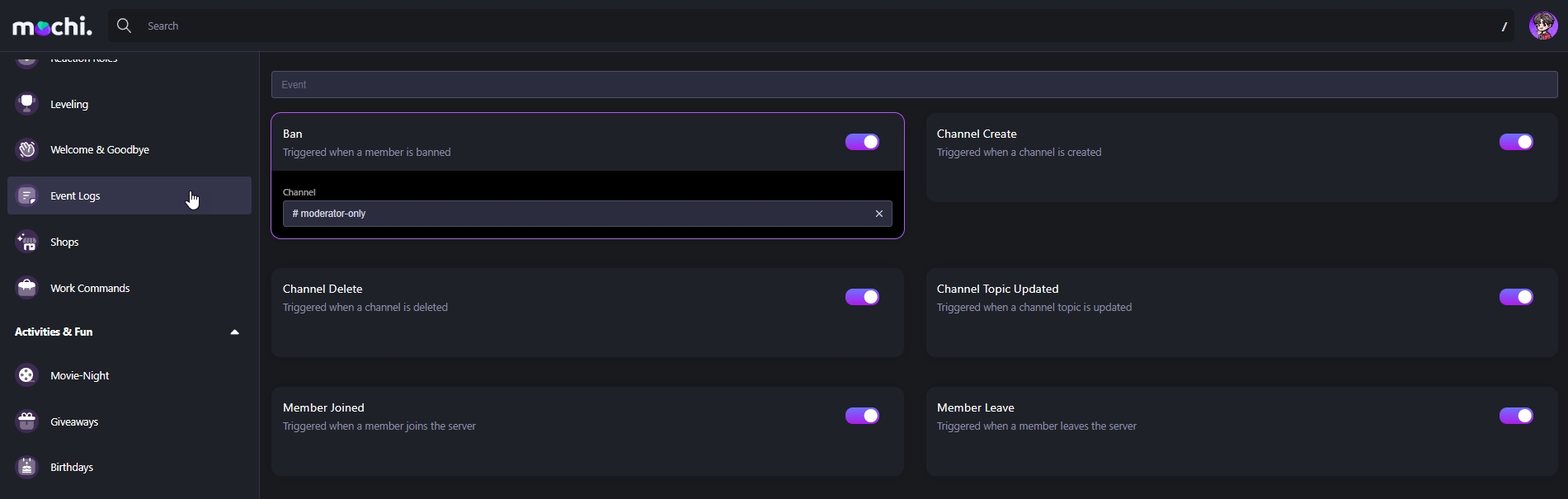Image resolution: width=1568 pixels, height=499 pixels.
Task: Turn off Channel Create logging toggle
Action: pos(1515,142)
